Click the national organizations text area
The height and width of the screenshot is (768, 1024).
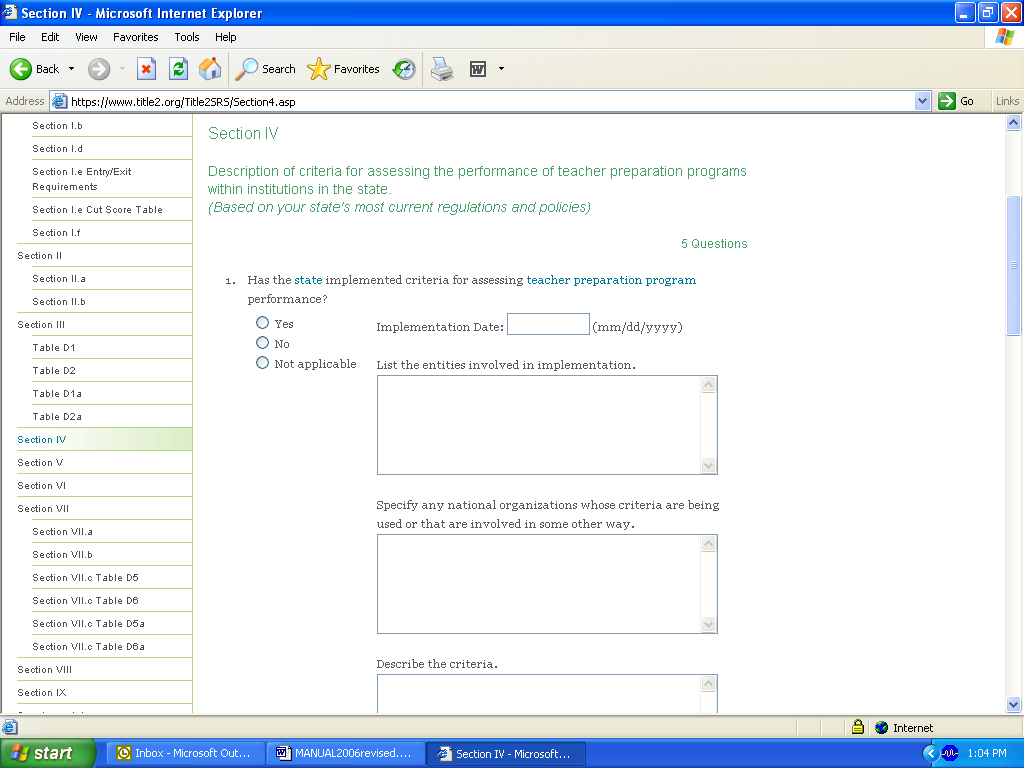[x=547, y=584]
